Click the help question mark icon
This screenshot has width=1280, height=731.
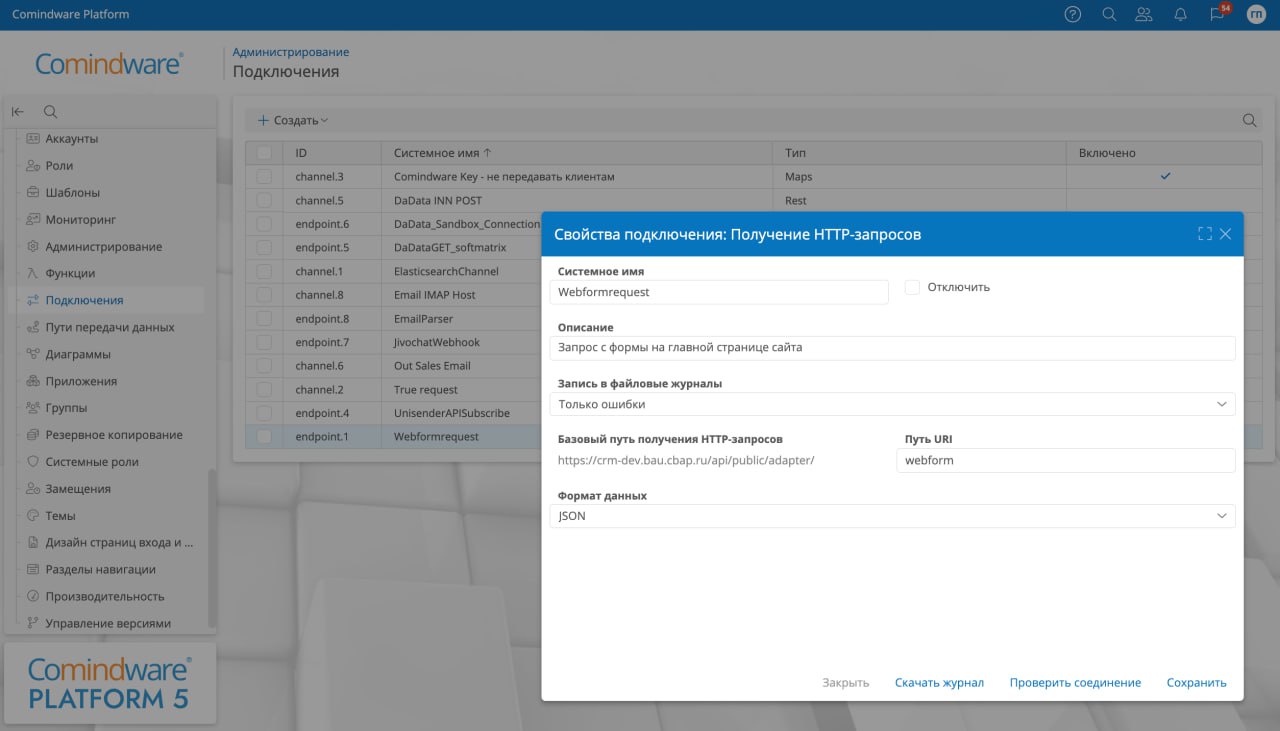(x=1072, y=14)
